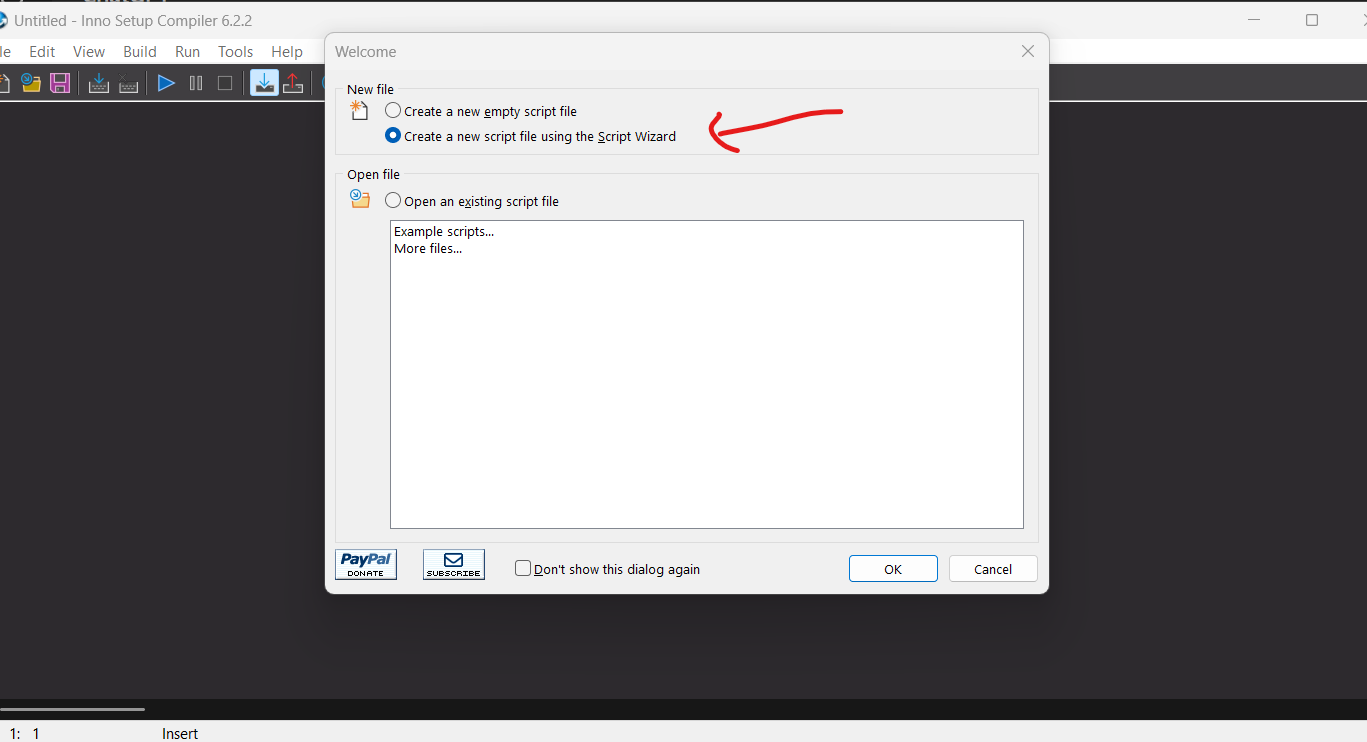
Task: Close the Welcome dialog with the X
Action: [1028, 51]
